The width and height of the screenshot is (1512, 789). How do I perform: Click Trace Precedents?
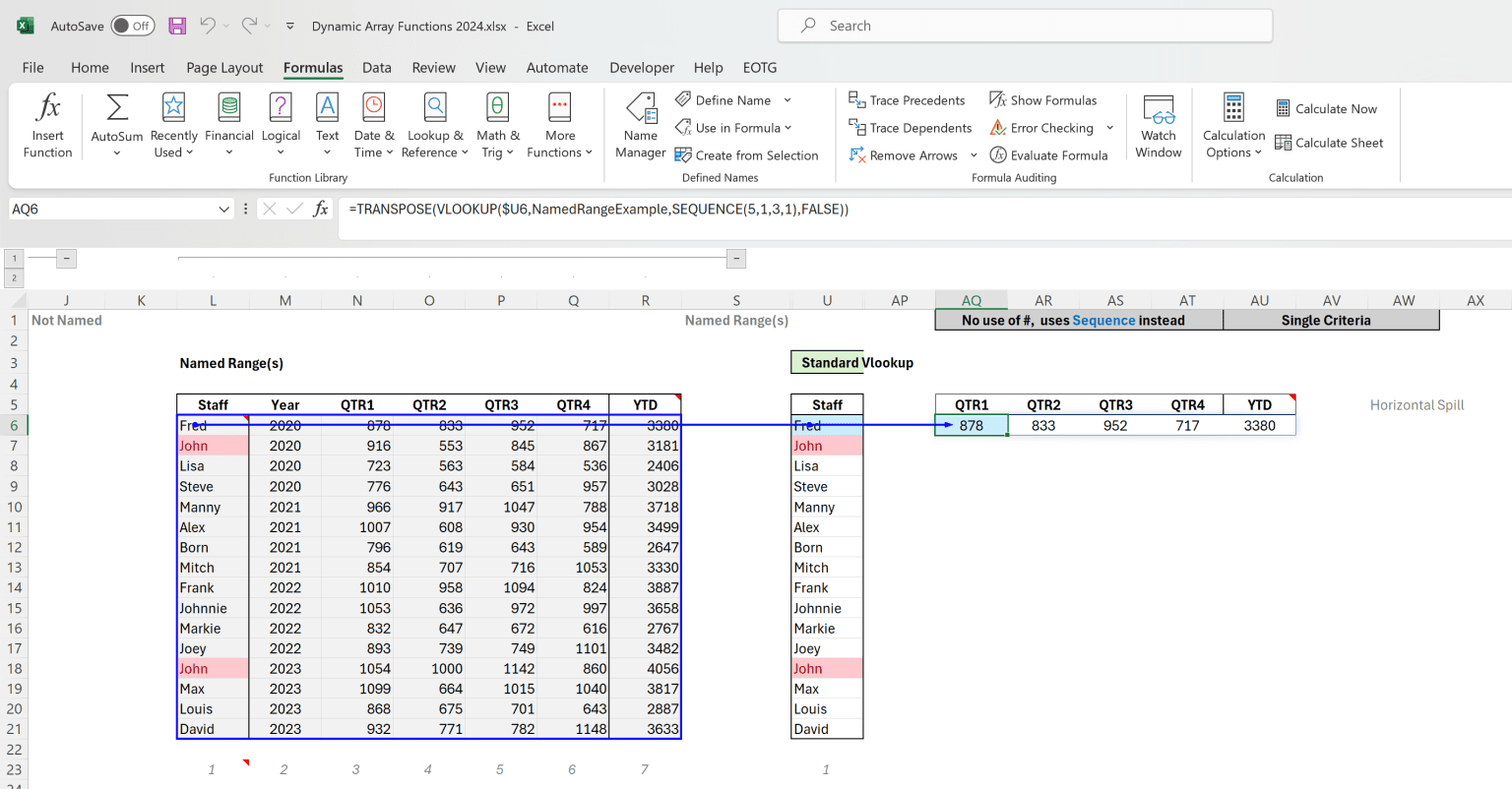(x=908, y=99)
